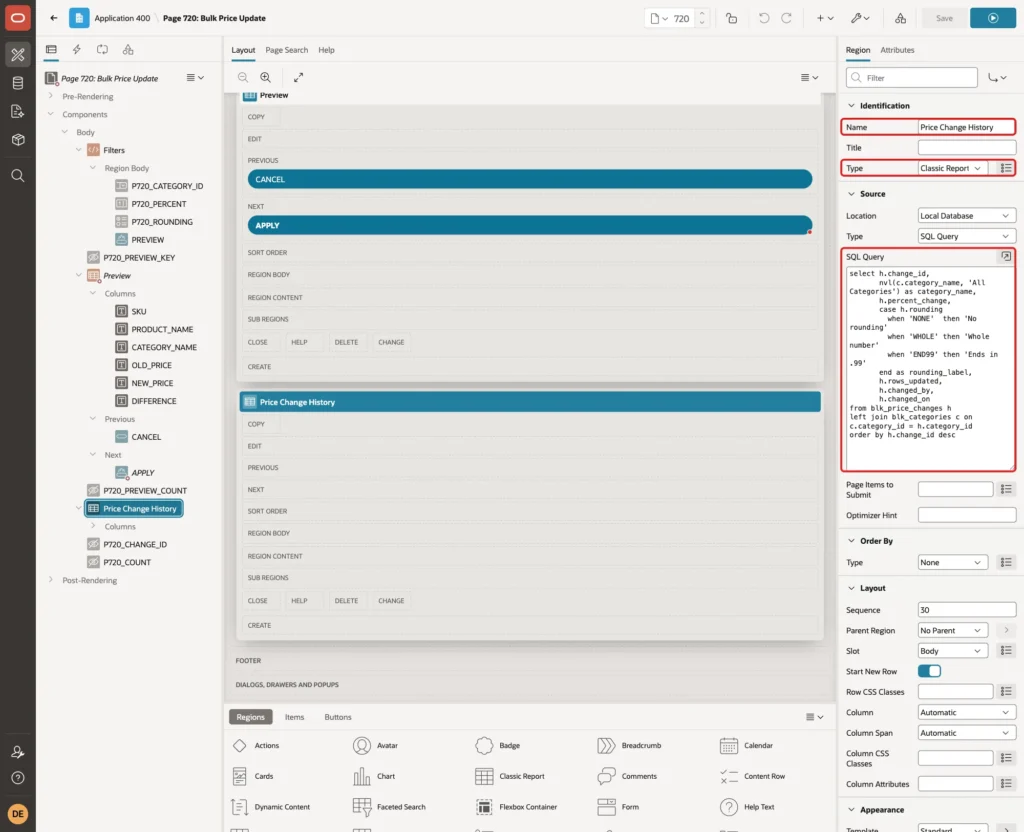Open the layout options hamburger menu
Image resolution: width=1024 pixels, height=832 pixels.
pos(809,77)
